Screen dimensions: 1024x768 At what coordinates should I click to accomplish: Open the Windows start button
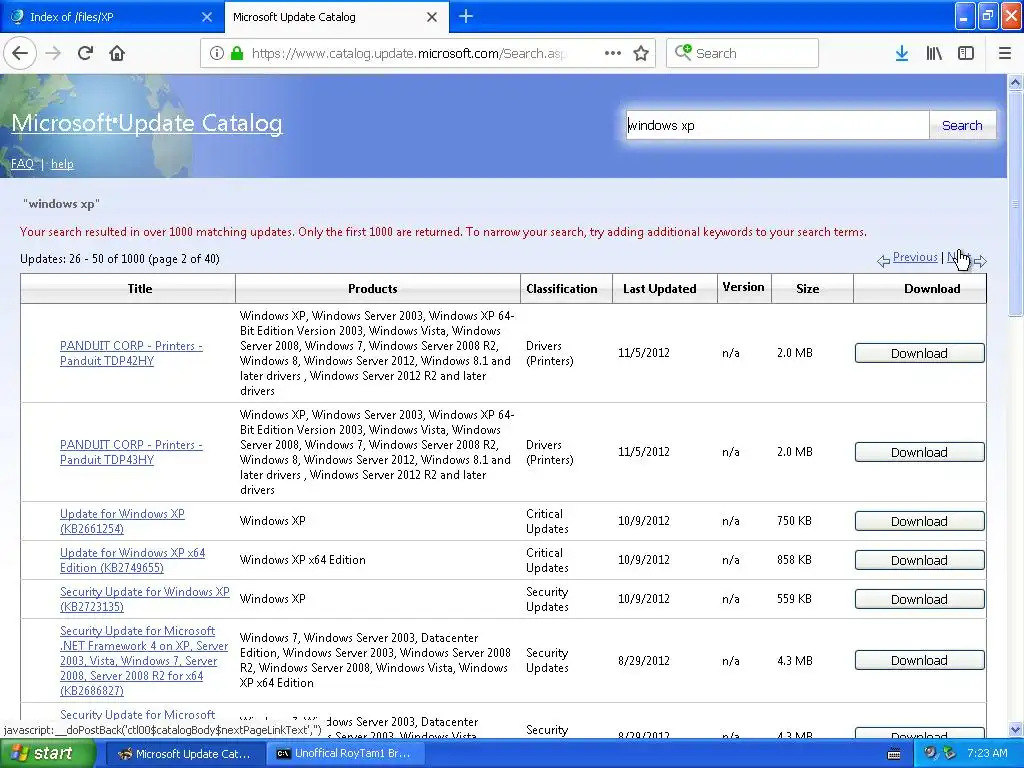pyautogui.click(x=48, y=754)
